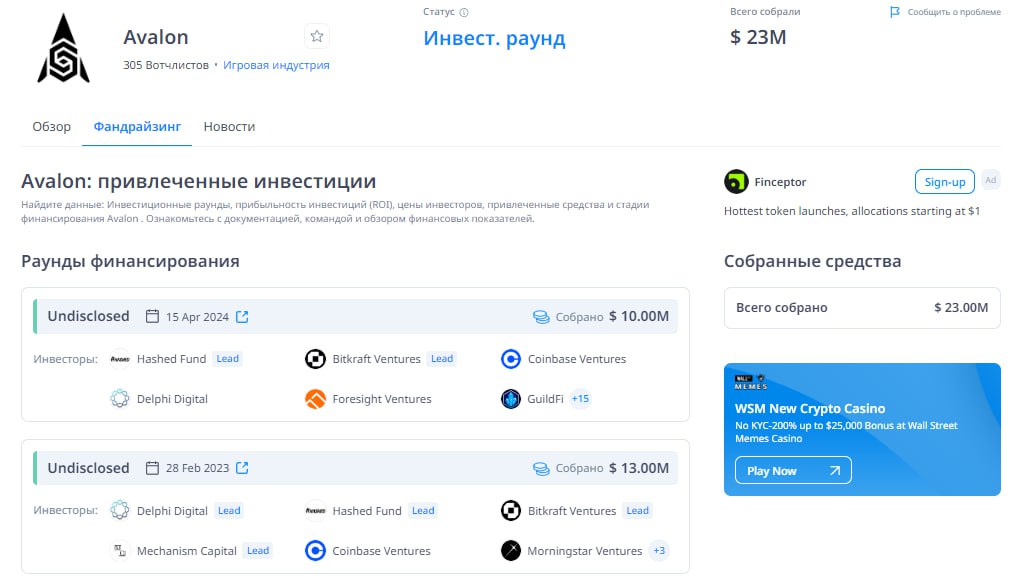Click Foresight Ventures orange logo

point(315,399)
